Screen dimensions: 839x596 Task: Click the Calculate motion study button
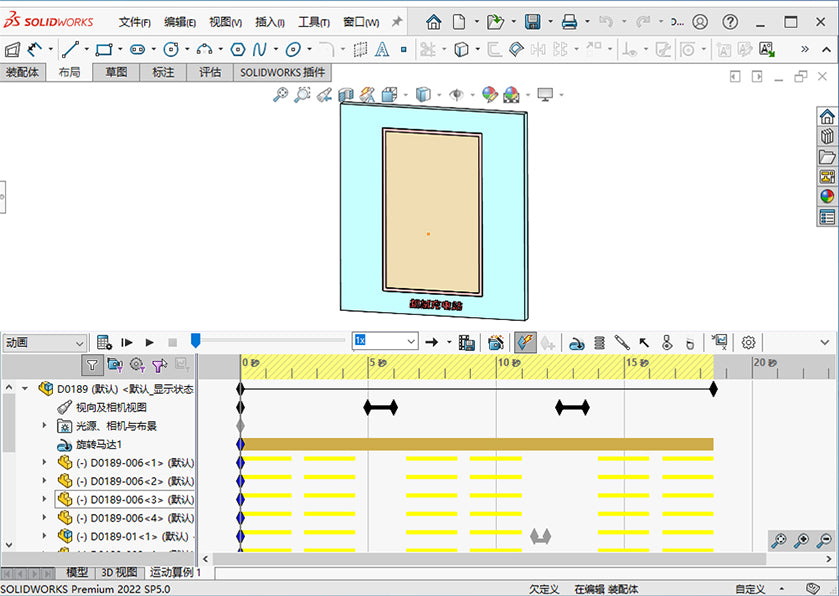click(x=104, y=342)
